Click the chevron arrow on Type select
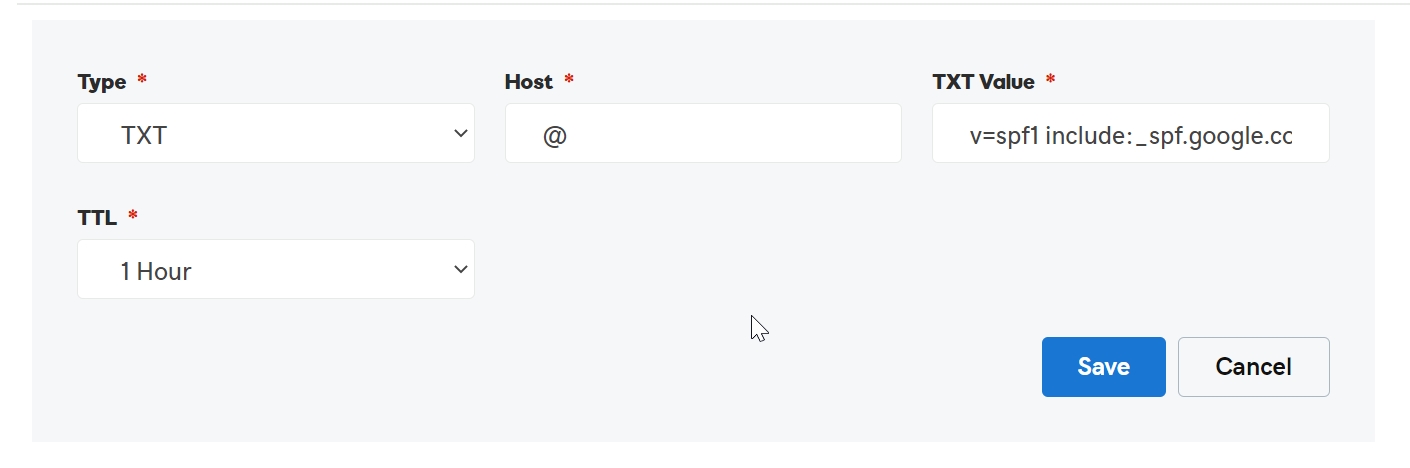This screenshot has height=468, width=1410. 460,133
